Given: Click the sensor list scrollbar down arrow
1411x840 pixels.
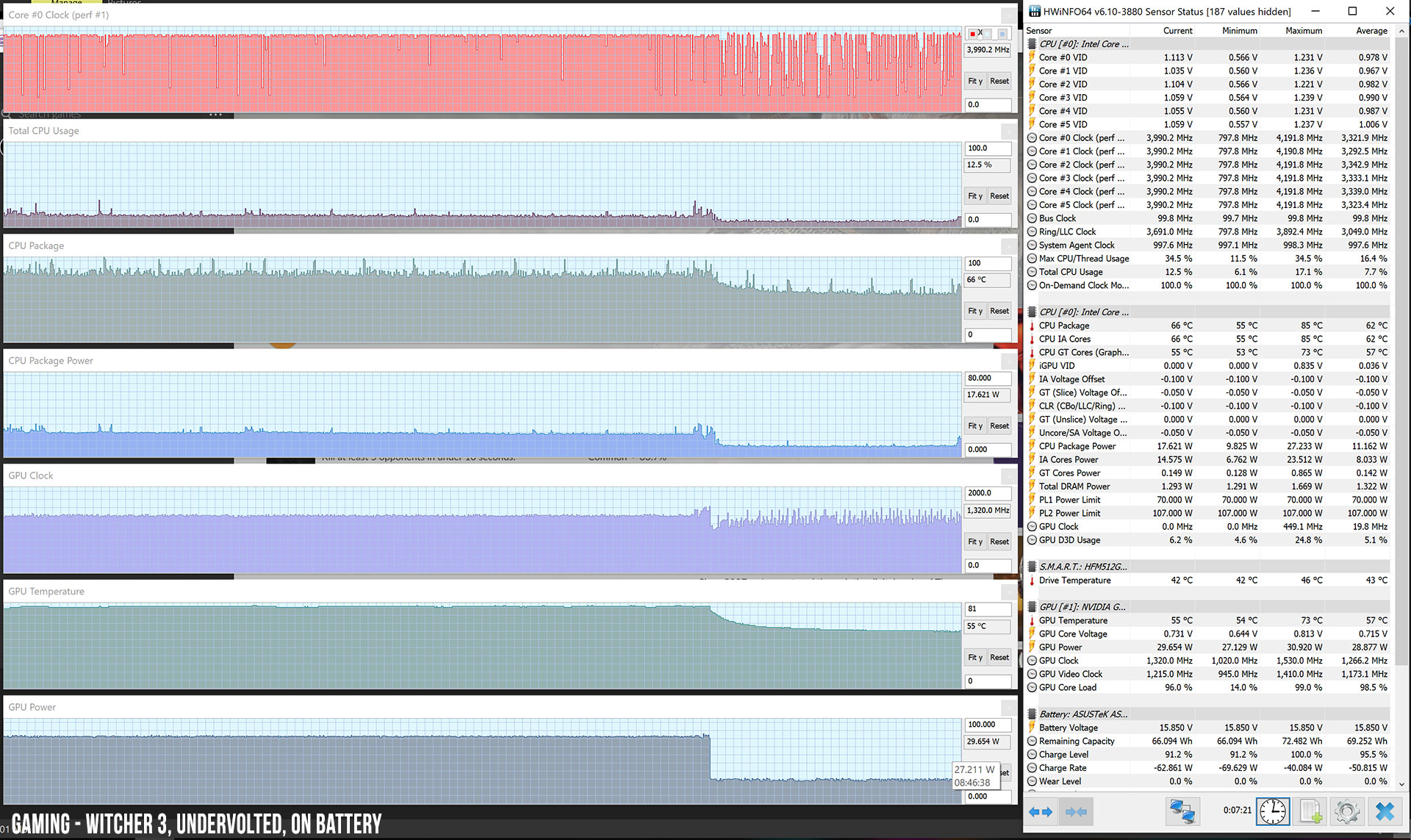Looking at the screenshot, I should (1401, 784).
